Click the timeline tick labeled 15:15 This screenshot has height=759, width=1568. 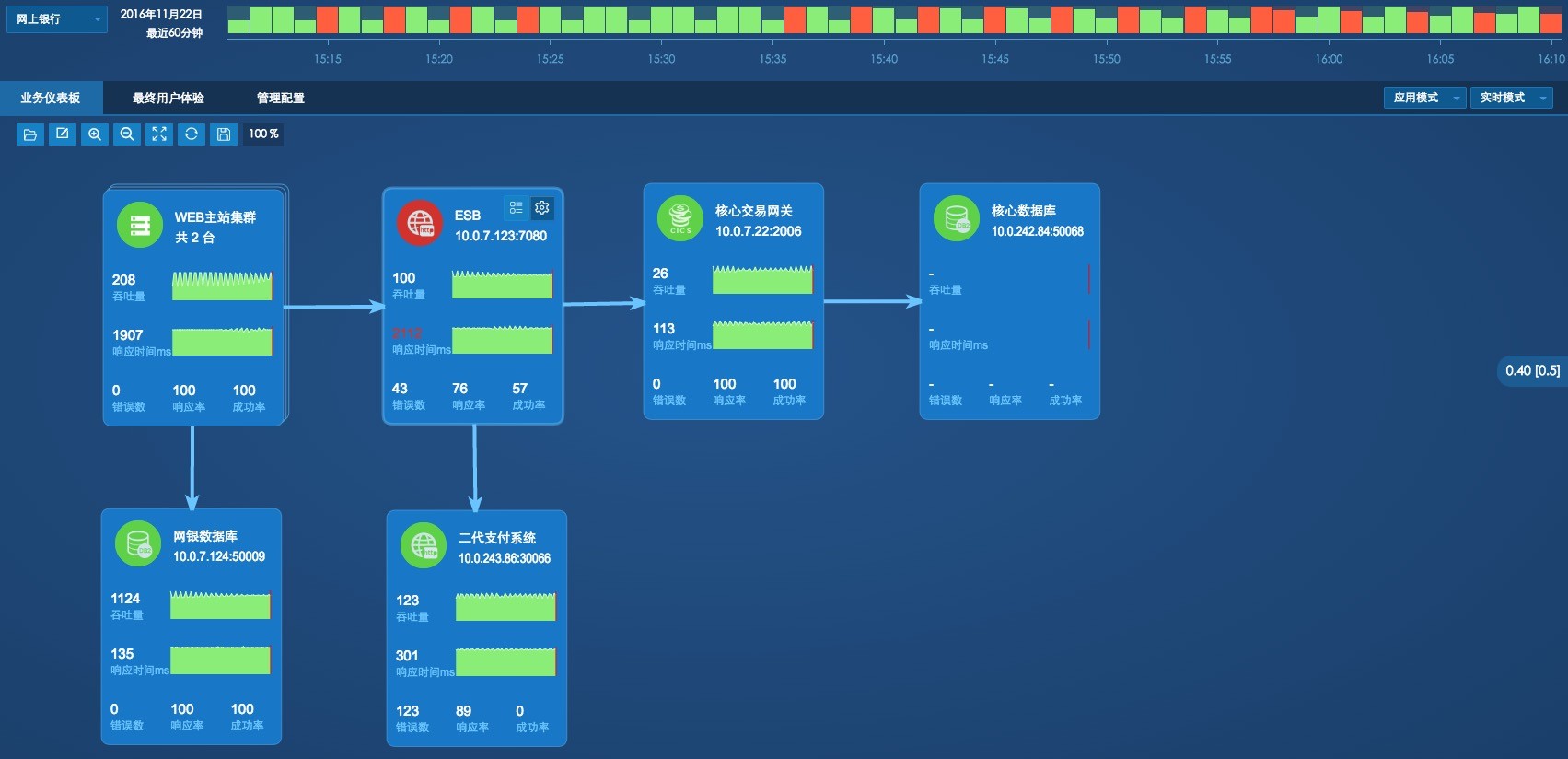(328, 59)
